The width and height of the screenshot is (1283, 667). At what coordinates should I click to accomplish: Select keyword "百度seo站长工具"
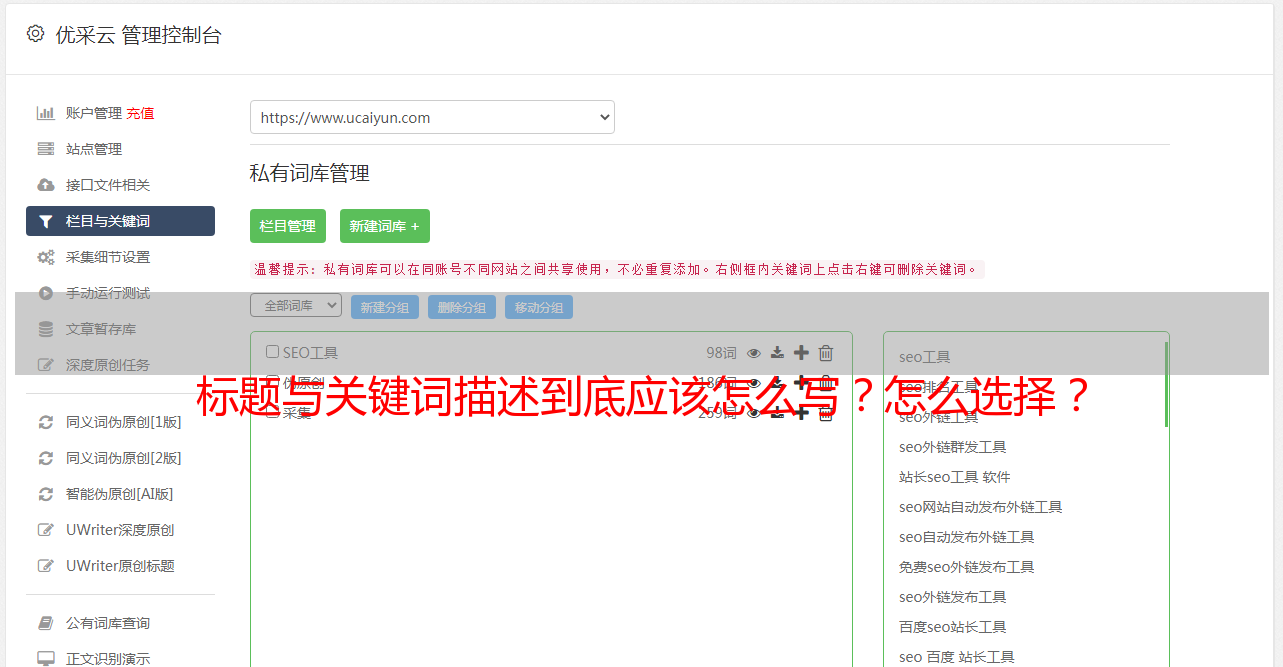953,627
